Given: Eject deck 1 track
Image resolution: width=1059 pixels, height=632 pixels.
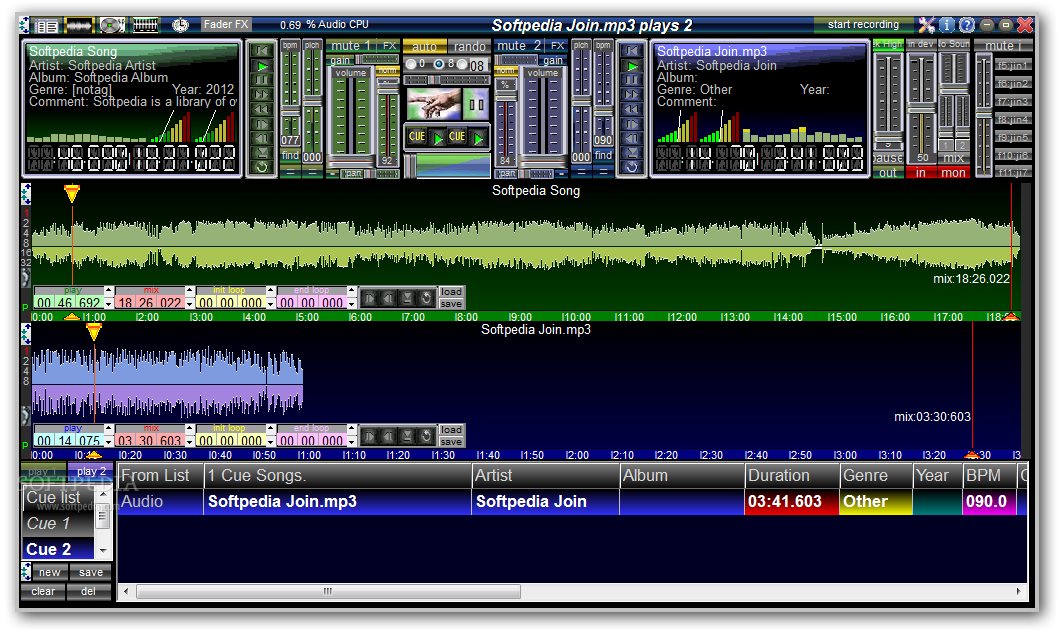Looking at the screenshot, I should pyautogui.click(x=262, y=153).
